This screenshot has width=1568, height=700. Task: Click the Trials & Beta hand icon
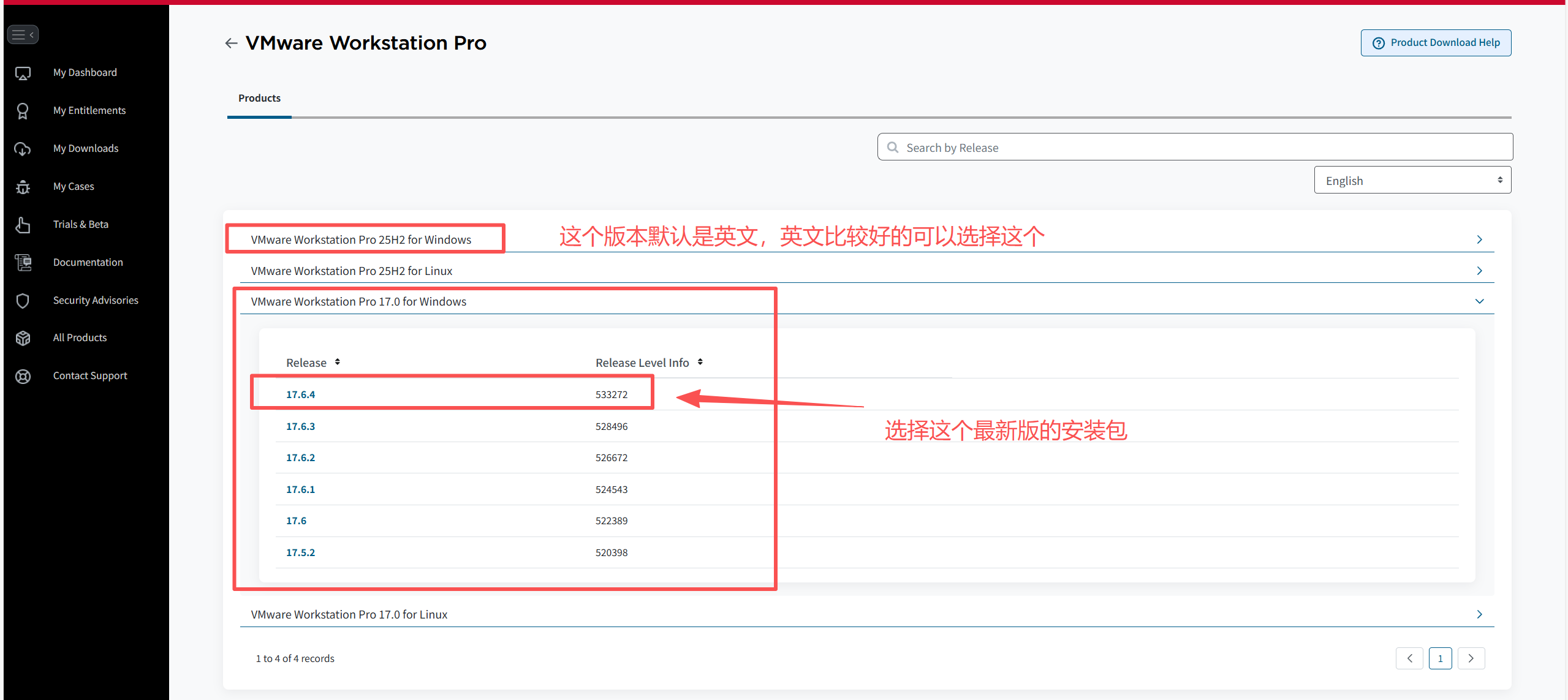[23, 225]
